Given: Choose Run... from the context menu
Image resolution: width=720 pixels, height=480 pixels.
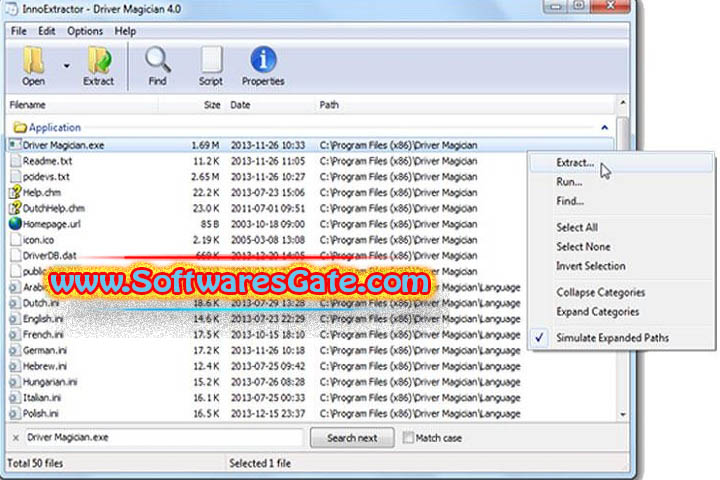Looking at the screenshot, I should [621, 182].
